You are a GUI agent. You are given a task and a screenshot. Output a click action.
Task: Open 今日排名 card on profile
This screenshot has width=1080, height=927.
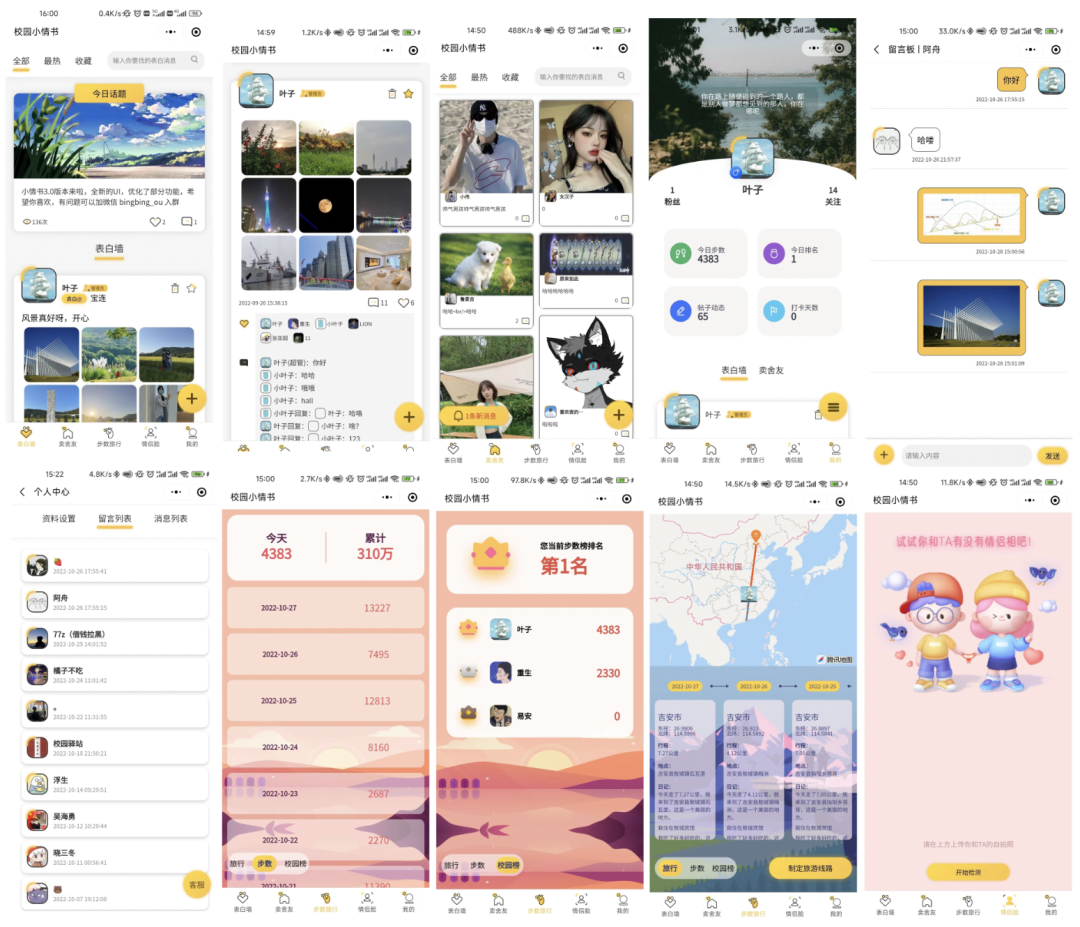(799, 254)
